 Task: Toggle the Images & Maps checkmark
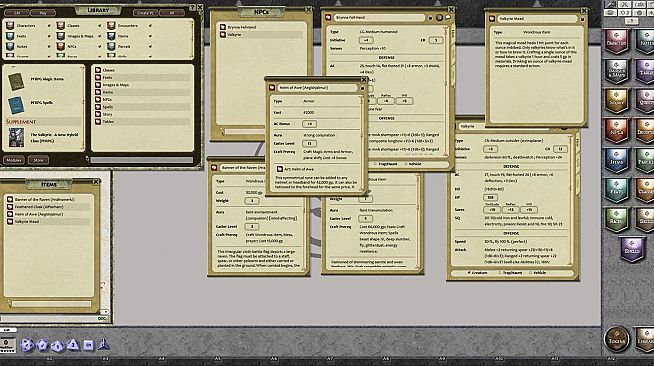click(100, 36)
